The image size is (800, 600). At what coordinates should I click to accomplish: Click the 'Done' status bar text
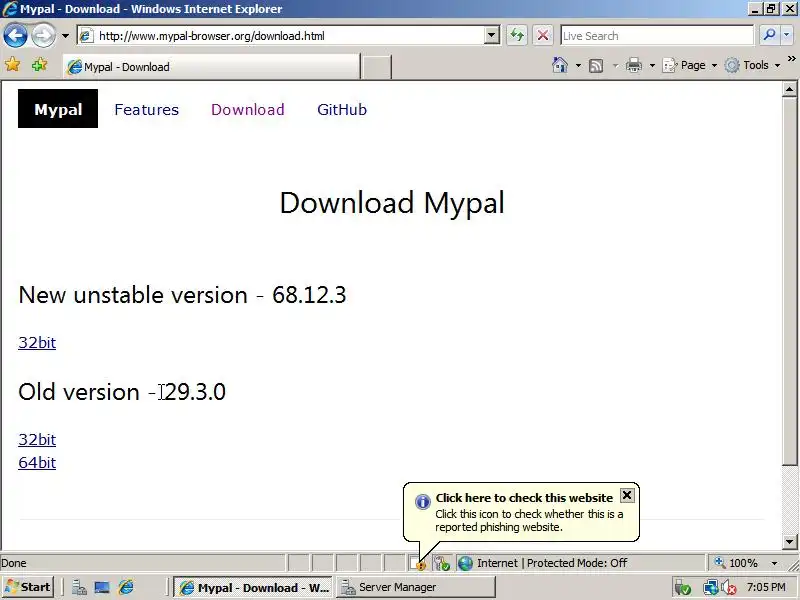point(14,563)
